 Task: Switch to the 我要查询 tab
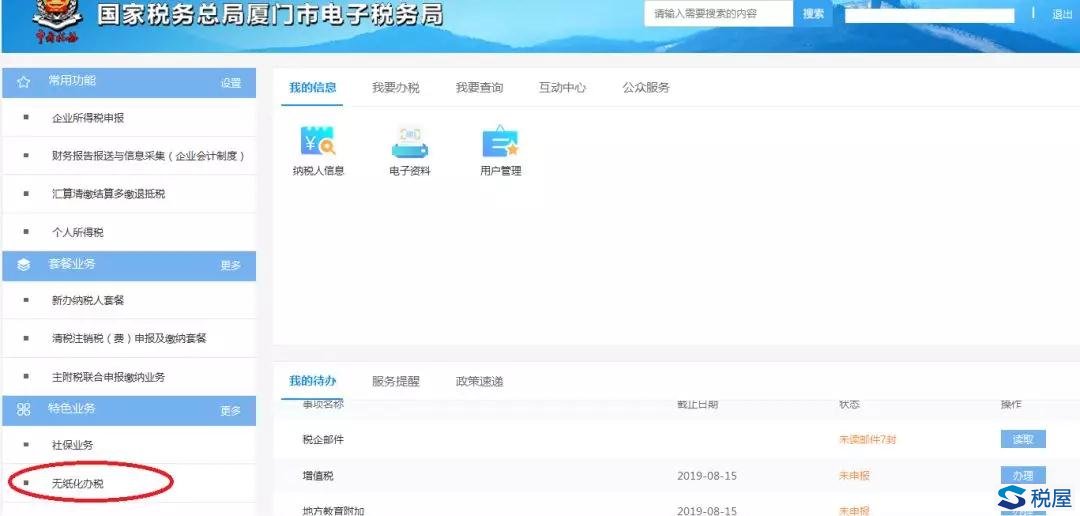479,88
